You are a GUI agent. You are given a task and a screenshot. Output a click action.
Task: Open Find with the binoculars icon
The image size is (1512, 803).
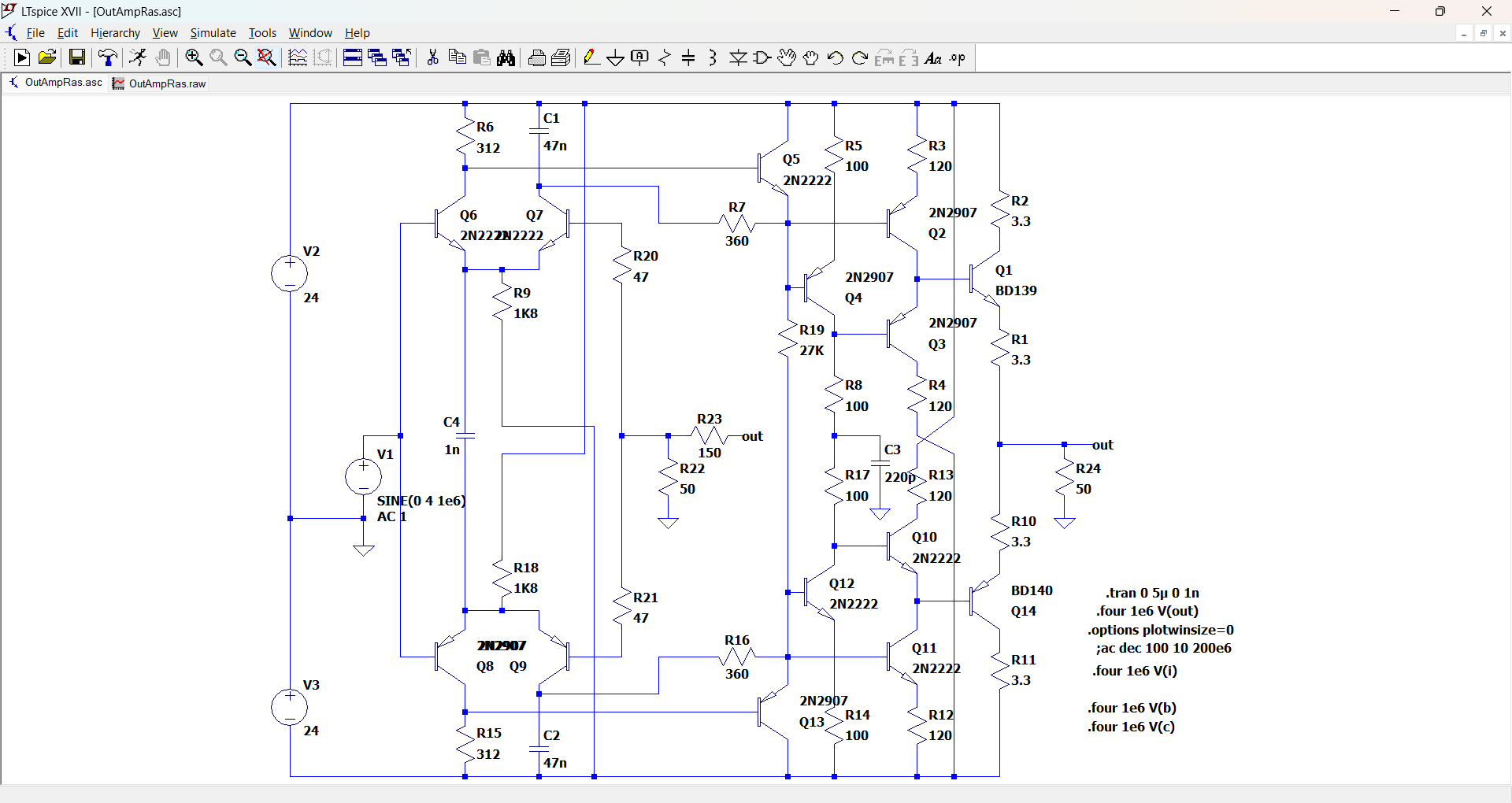pos(506,57)
